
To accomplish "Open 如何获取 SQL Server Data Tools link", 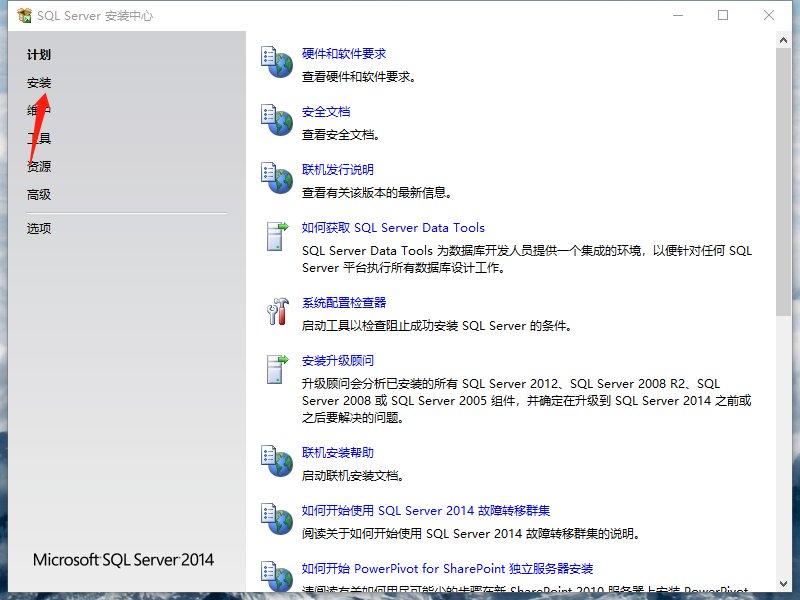I will tap(393, 228).
